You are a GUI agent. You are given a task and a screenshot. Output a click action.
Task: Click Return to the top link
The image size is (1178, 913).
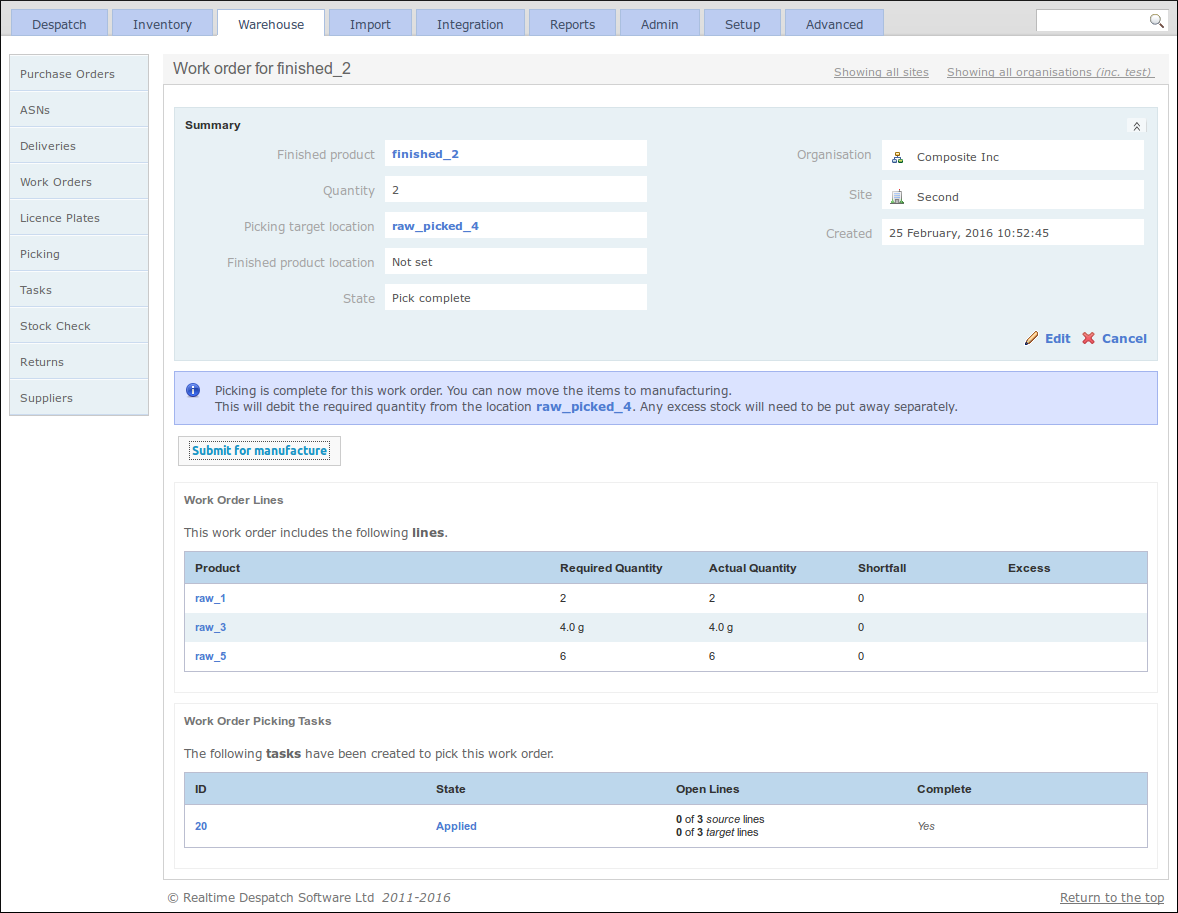(x=1112, y=897)
